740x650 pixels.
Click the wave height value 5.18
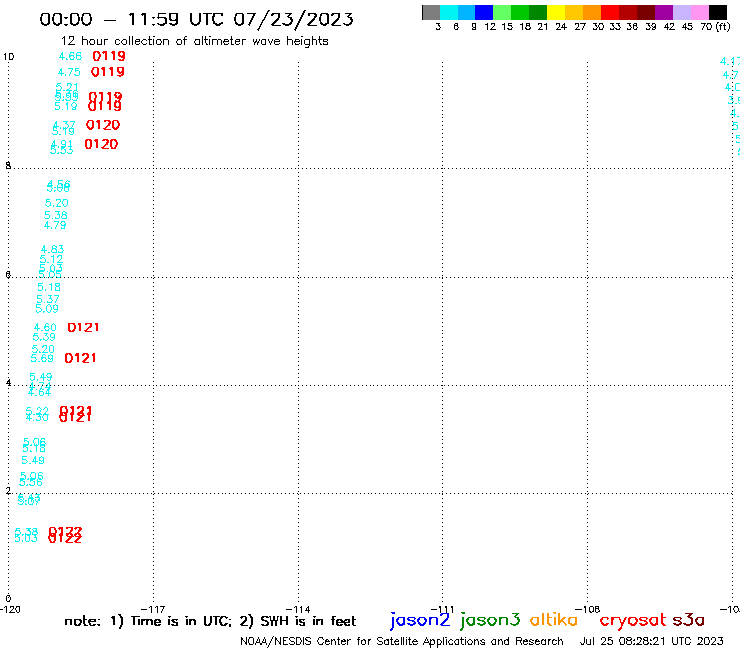[x=49, y=287]
